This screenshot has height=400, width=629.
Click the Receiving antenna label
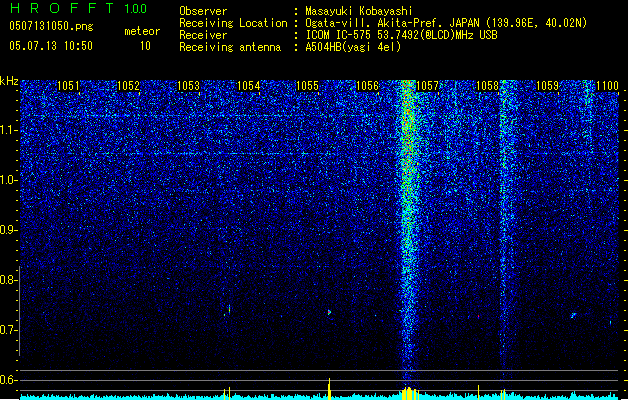point(230,47)
